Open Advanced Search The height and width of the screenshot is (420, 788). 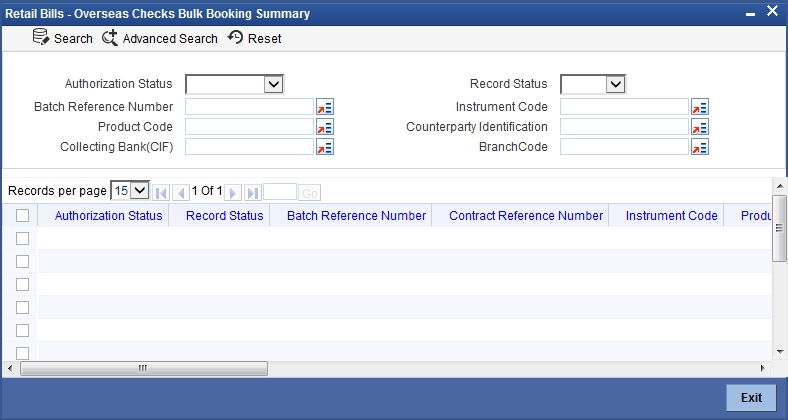(x=160, y=38)
